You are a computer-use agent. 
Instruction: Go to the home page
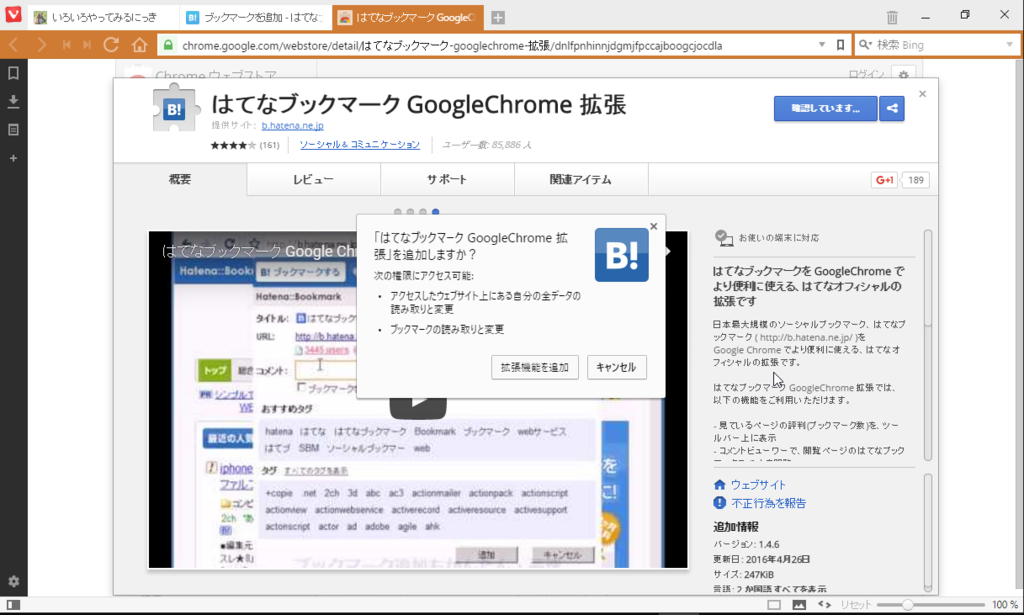tap(139, 45)
